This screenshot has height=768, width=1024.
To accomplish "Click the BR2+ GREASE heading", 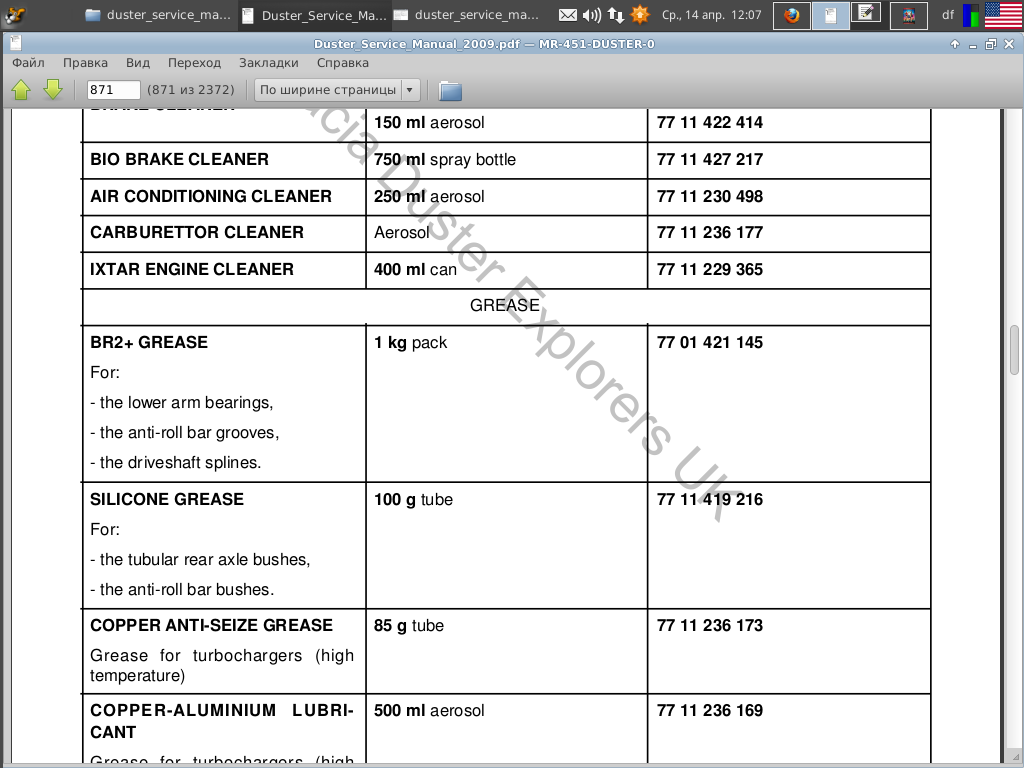I will coord(149,342).
